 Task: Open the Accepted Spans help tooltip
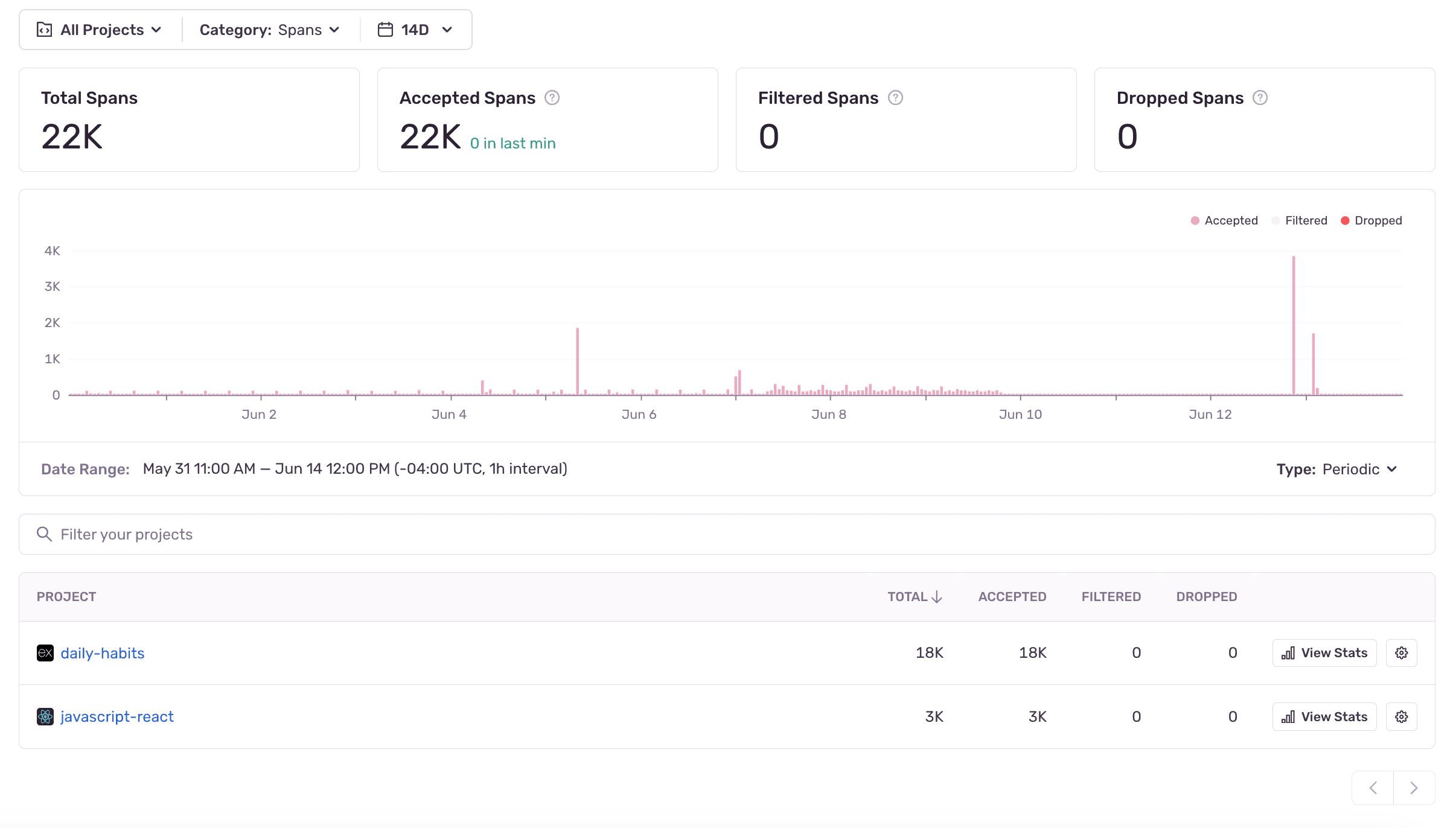pos(553,97)
